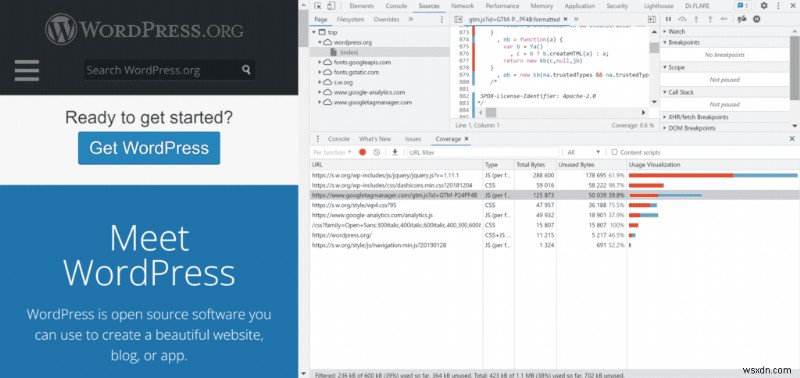Open DevTools settings gear

click(x=764, y=6)
